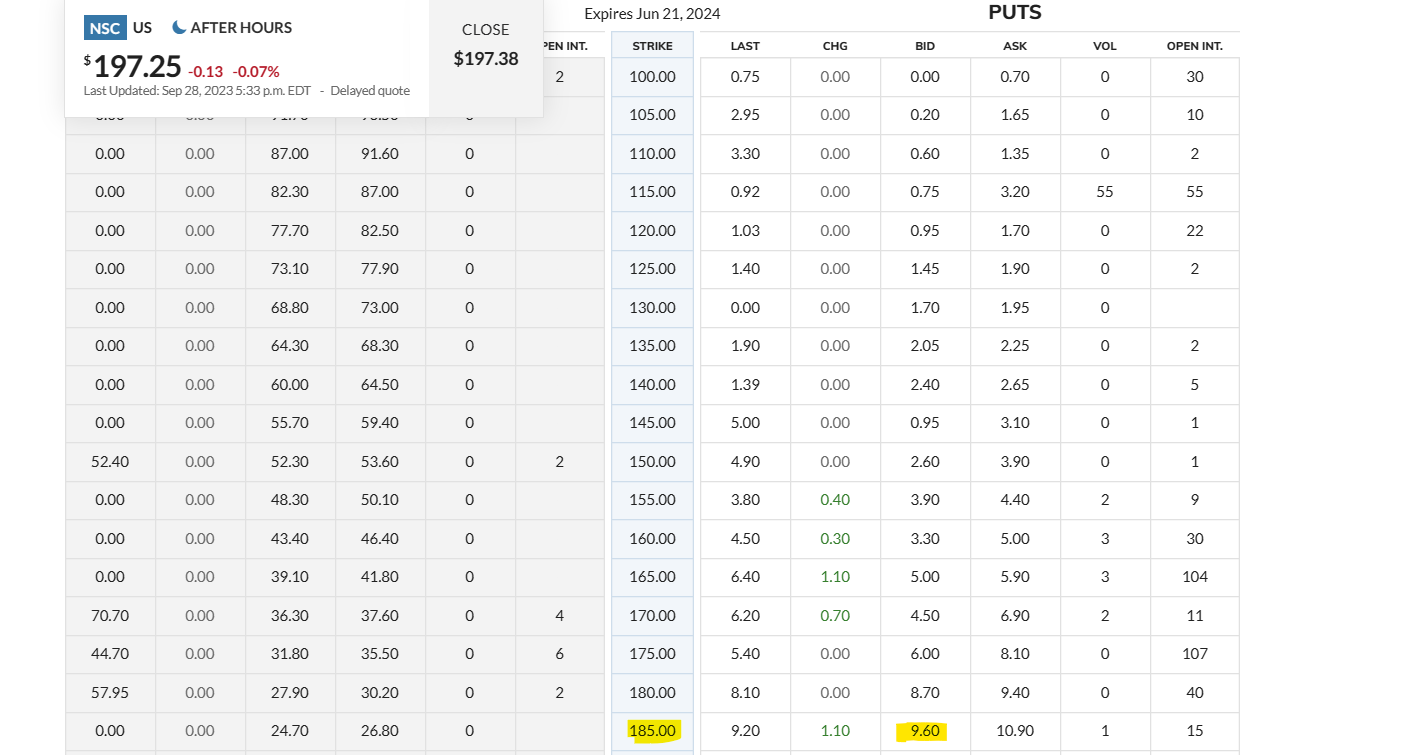Click the After Hours moon icon
Image resolution: width=1402 pixels, height=755 pixels.
point(179,27)
